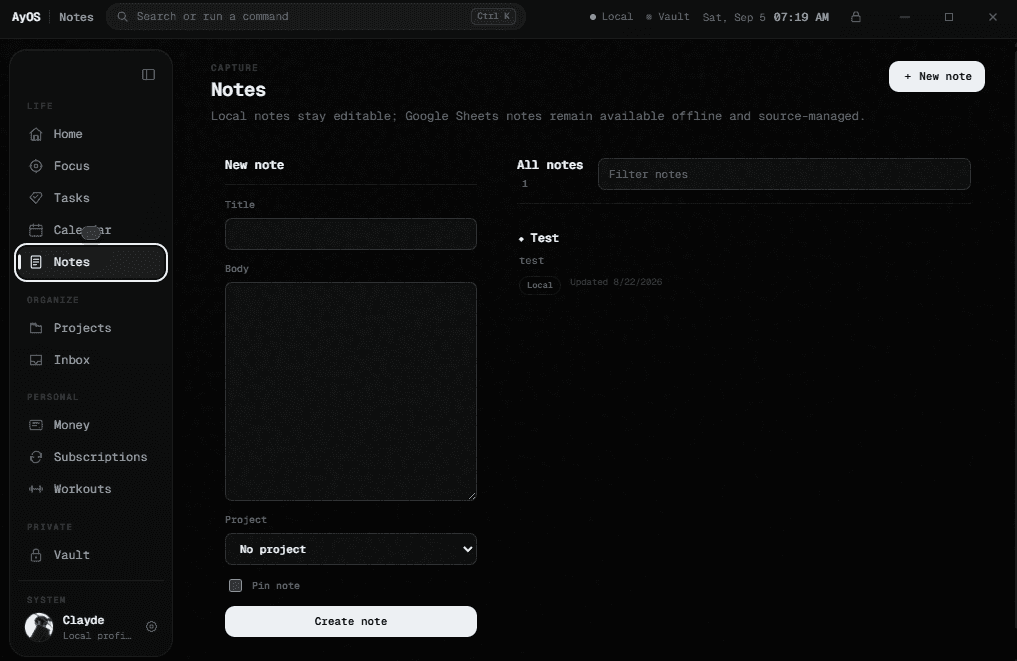Click Clayde profile avatar
The width and height of the screenshot is (1017, 661).
[x=39, y=627]
